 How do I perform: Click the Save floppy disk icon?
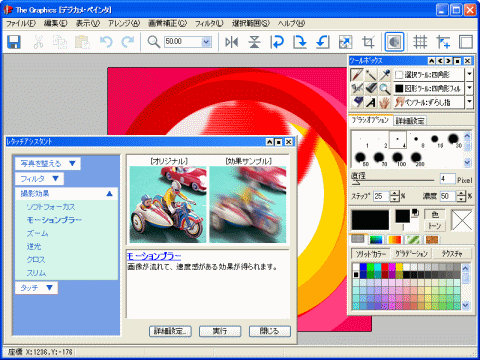pyautogui.click(x=14, y=42)
